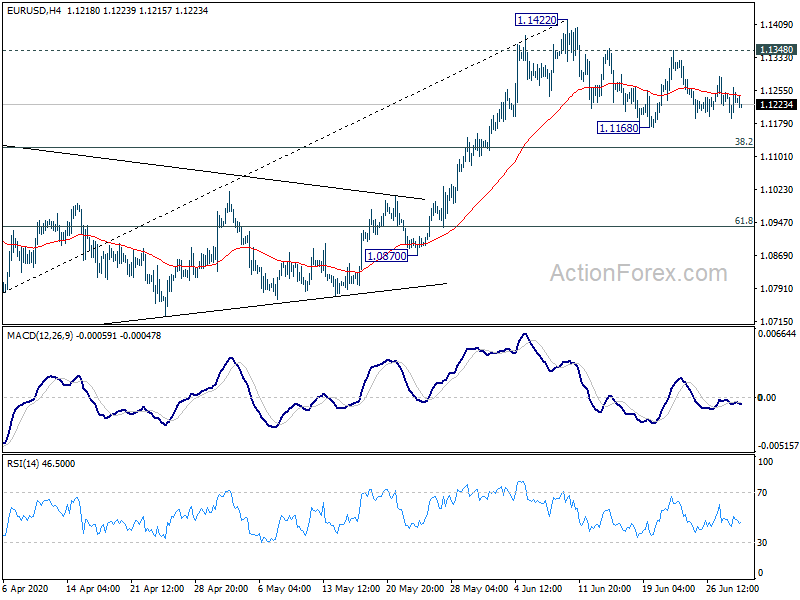Click the MACD -0.005157 scale value

777,445
